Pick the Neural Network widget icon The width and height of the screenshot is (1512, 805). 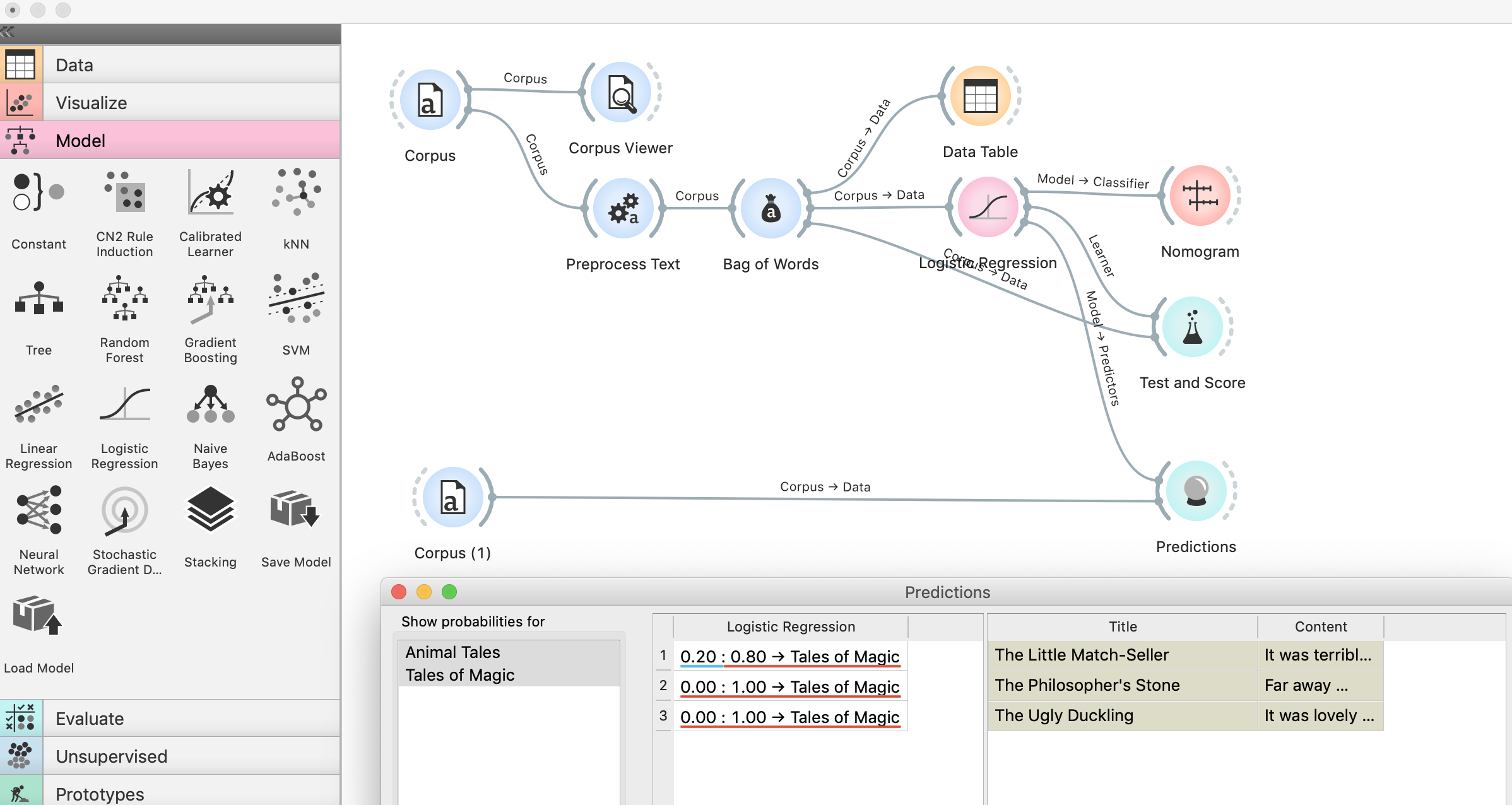(38, 510)
